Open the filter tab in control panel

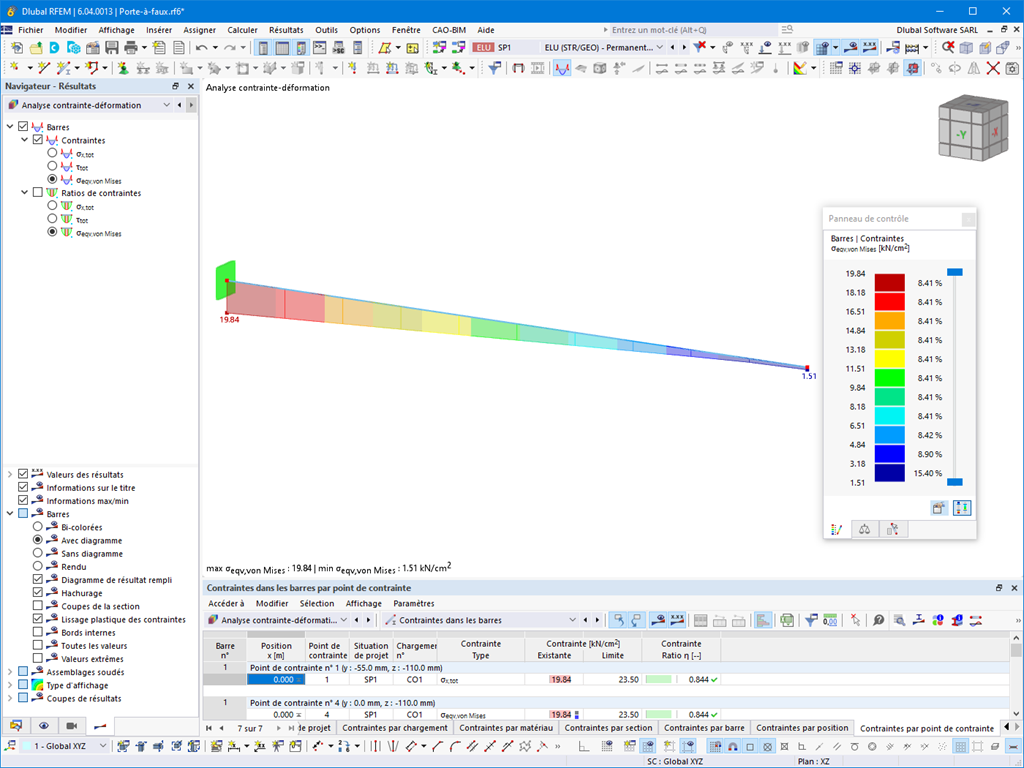pyautogui.click(x=893, y=530)
